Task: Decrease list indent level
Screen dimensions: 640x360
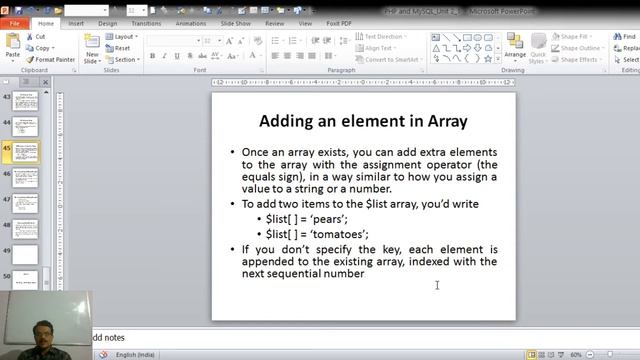Action: click(315, 41)
